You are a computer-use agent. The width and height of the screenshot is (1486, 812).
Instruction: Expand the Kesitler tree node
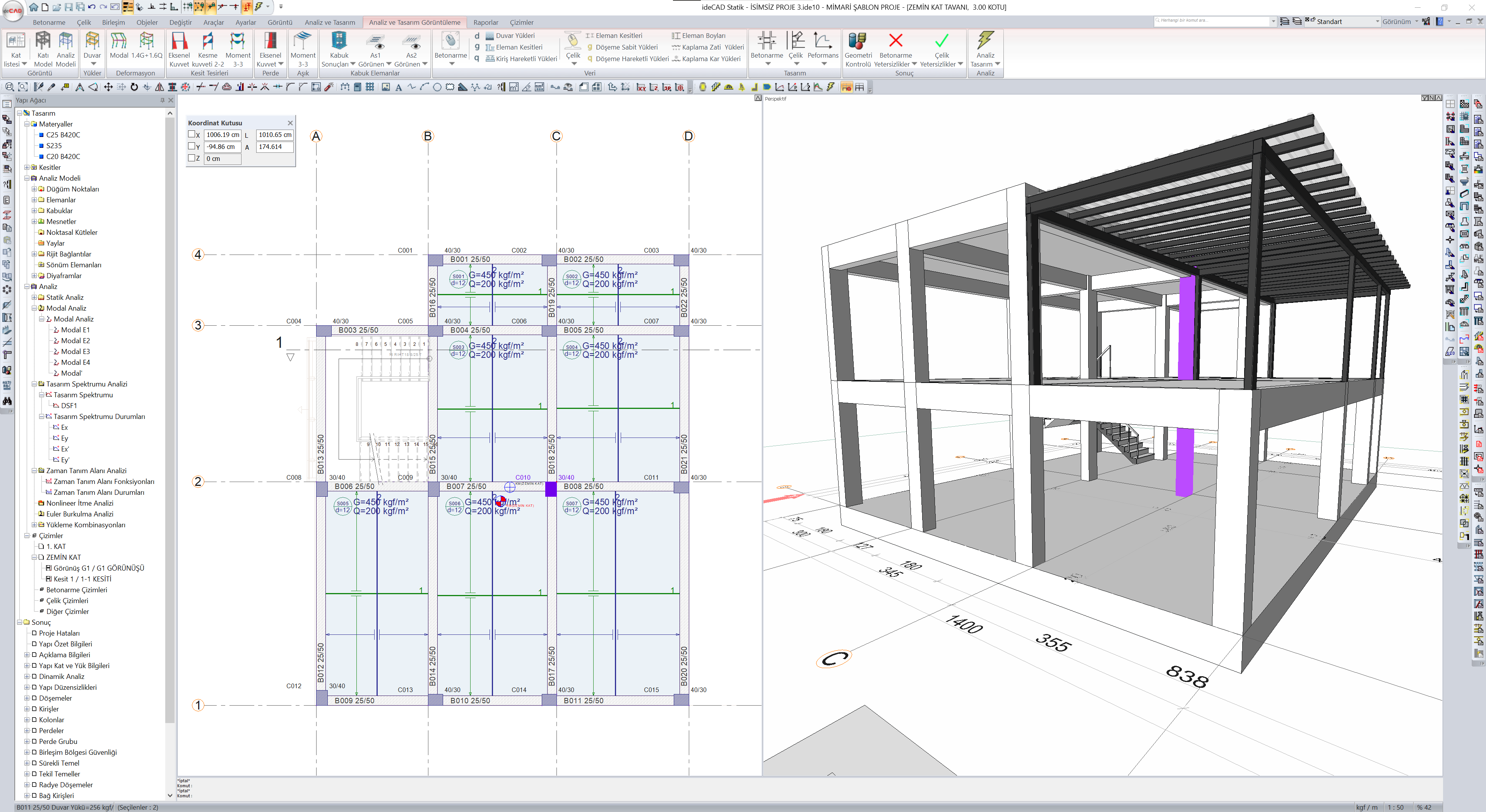click(x=27, y=167)
